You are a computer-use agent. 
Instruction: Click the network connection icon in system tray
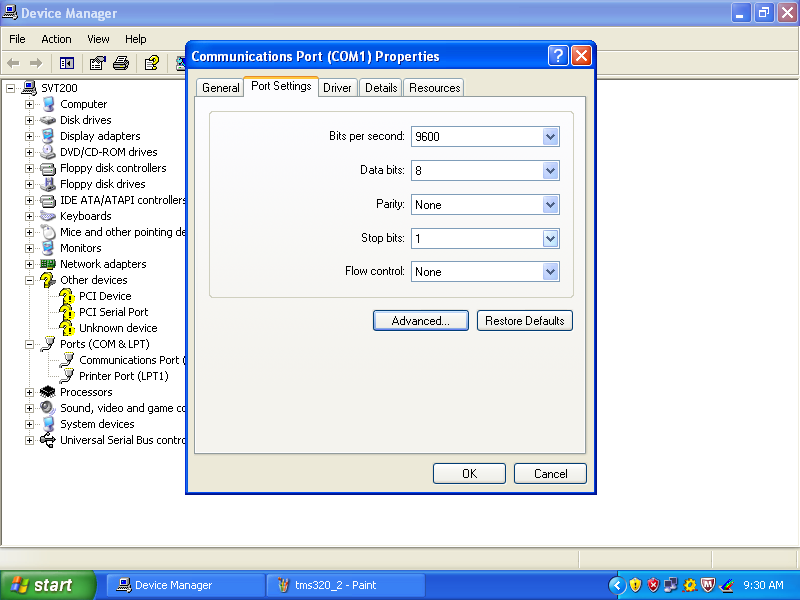(670, 585)
